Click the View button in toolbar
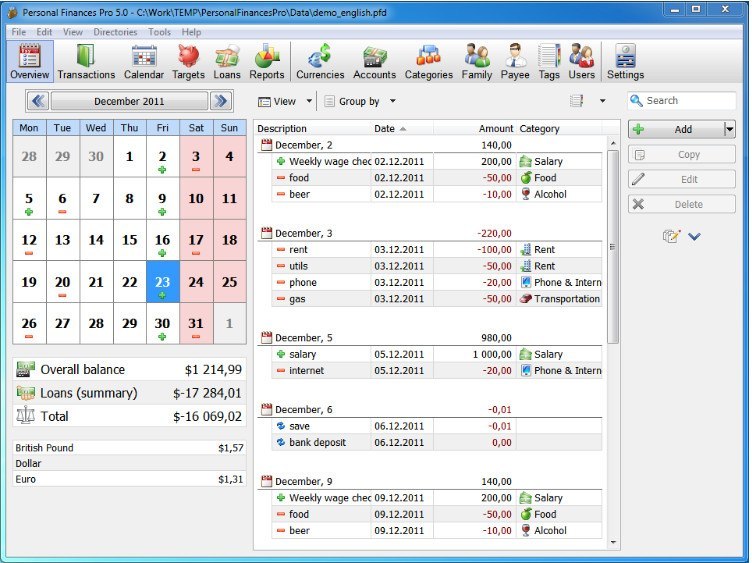 coord(277,101)
